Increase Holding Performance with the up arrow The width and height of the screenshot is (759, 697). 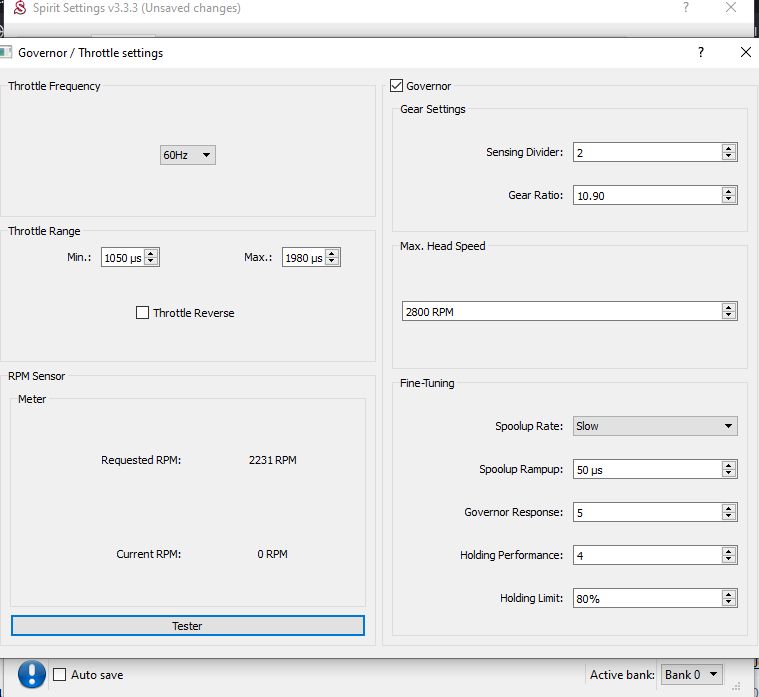click(729, 551)
